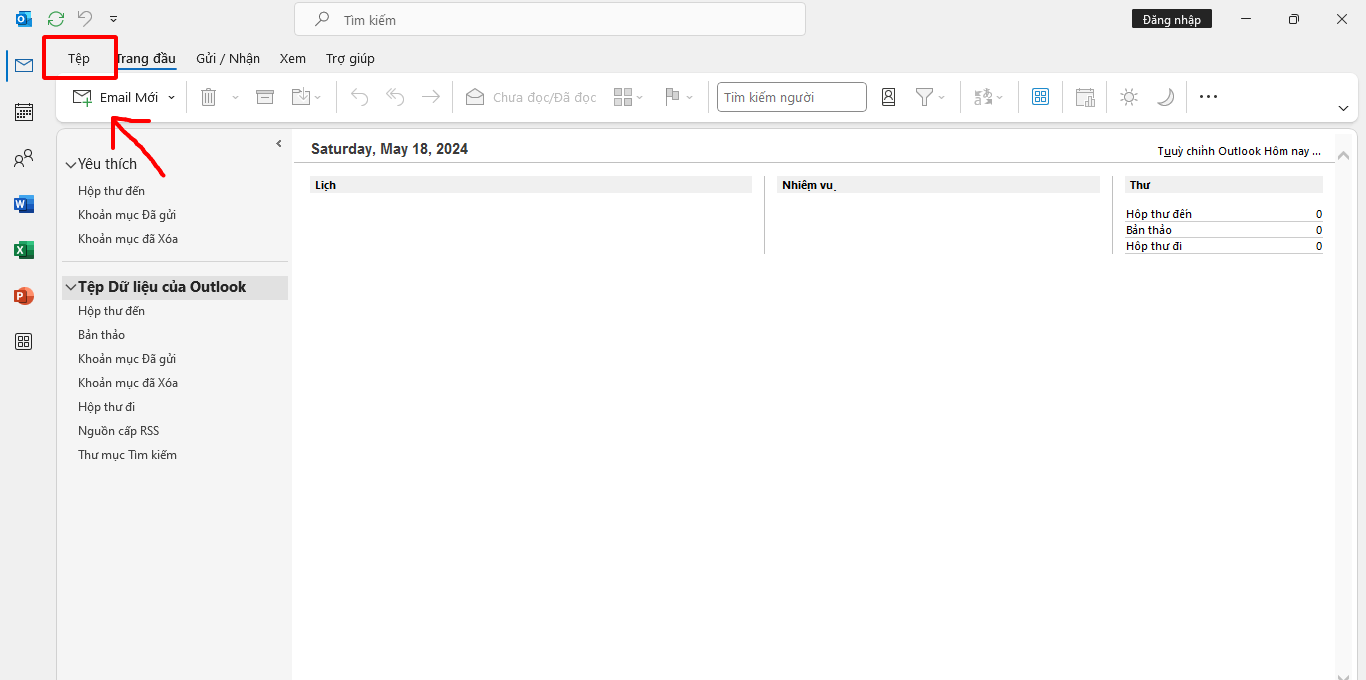Open the Email Mới dropdown arrow
The image size is (1366, 680).
(172, 98)
